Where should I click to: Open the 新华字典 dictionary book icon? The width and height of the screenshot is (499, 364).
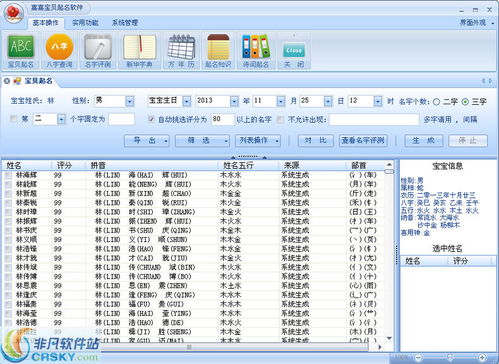click(139, 51)
